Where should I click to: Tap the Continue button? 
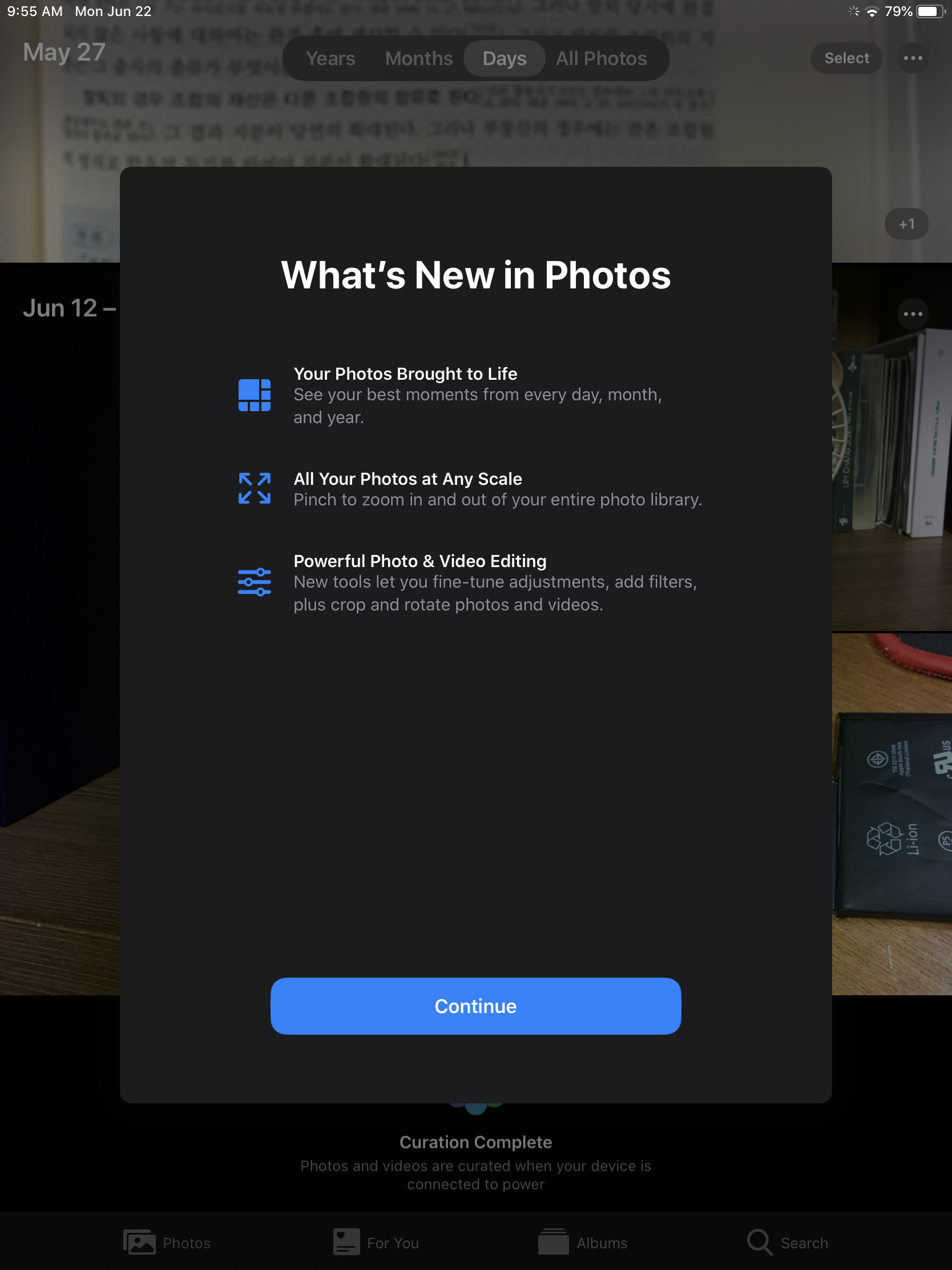475,1006
